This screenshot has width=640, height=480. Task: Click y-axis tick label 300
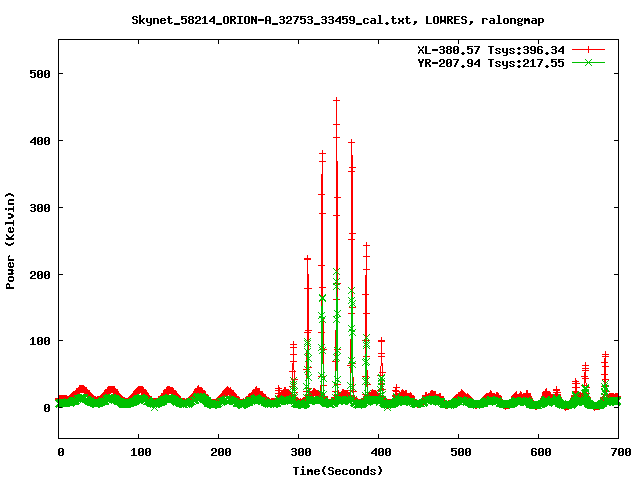pyautogui.click(x=40, y=208)
